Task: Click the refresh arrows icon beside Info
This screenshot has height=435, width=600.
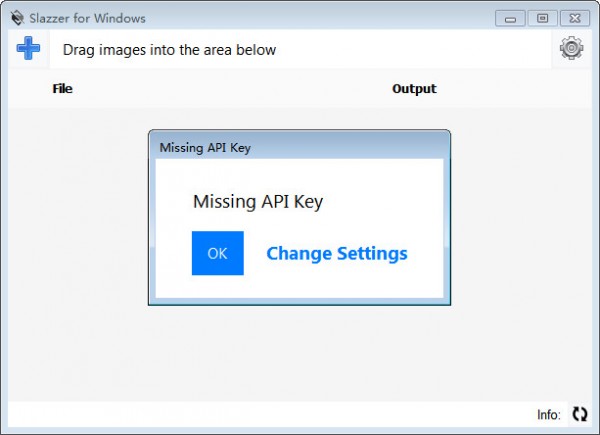Action: (580, 414)
